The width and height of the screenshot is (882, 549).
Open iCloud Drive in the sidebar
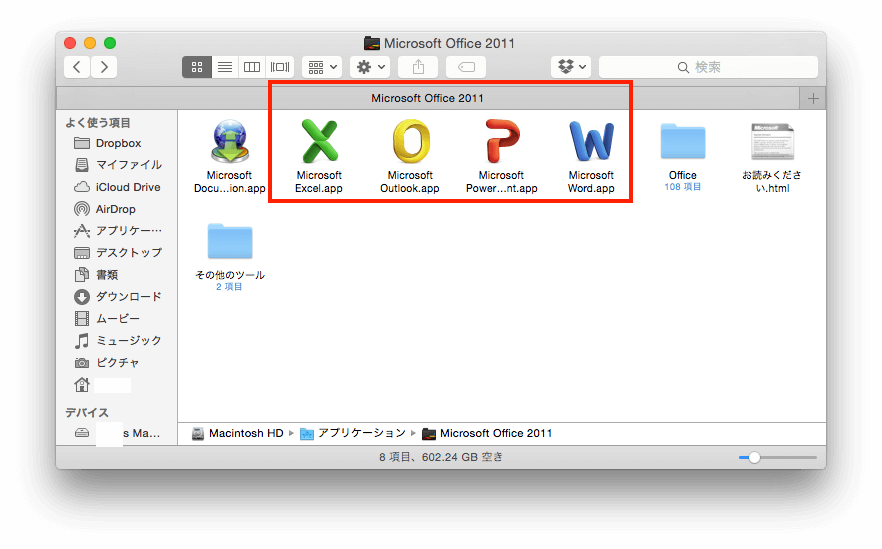(x=117, y=187)
